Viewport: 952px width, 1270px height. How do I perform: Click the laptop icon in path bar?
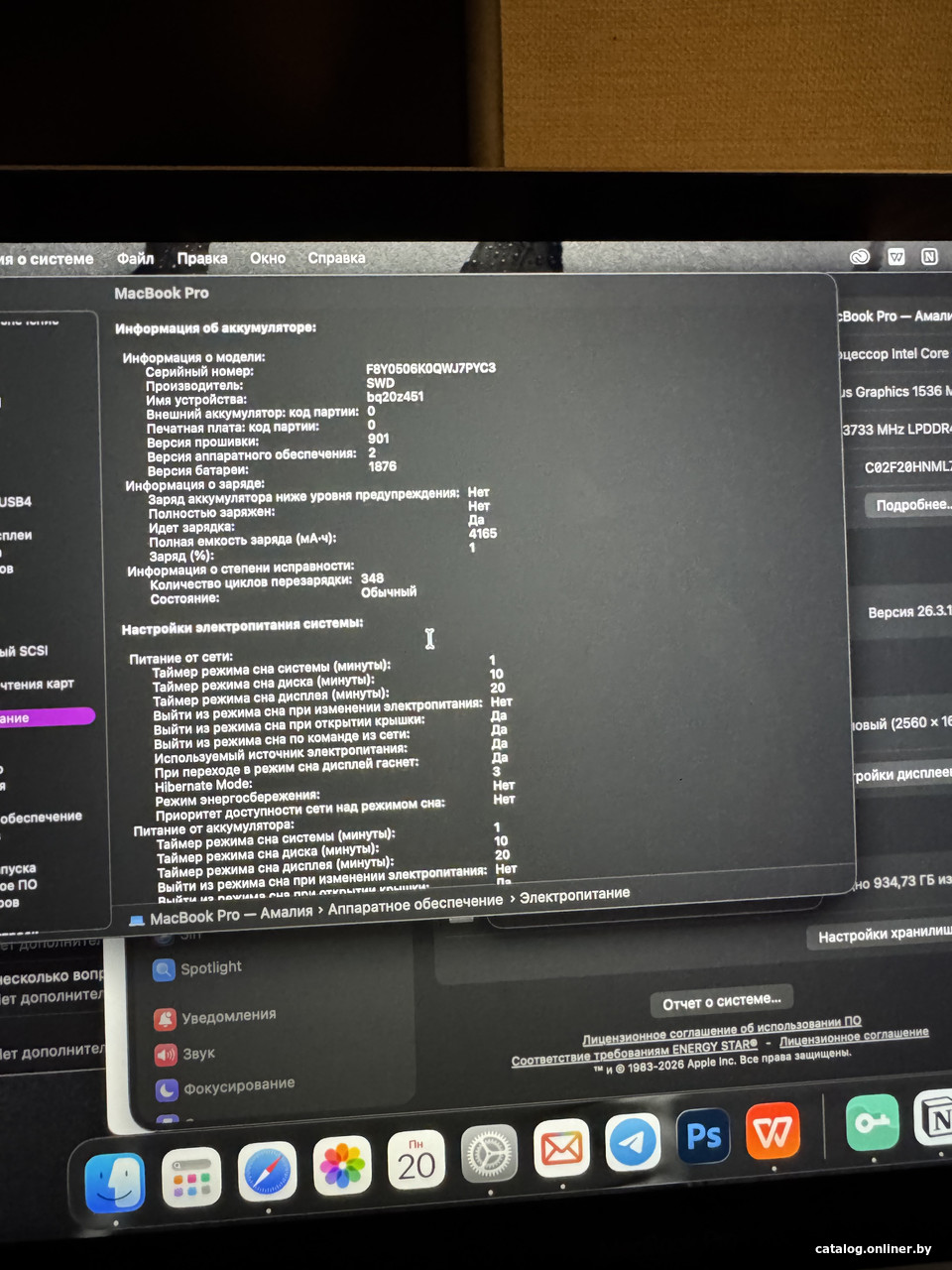coord(137,920)
